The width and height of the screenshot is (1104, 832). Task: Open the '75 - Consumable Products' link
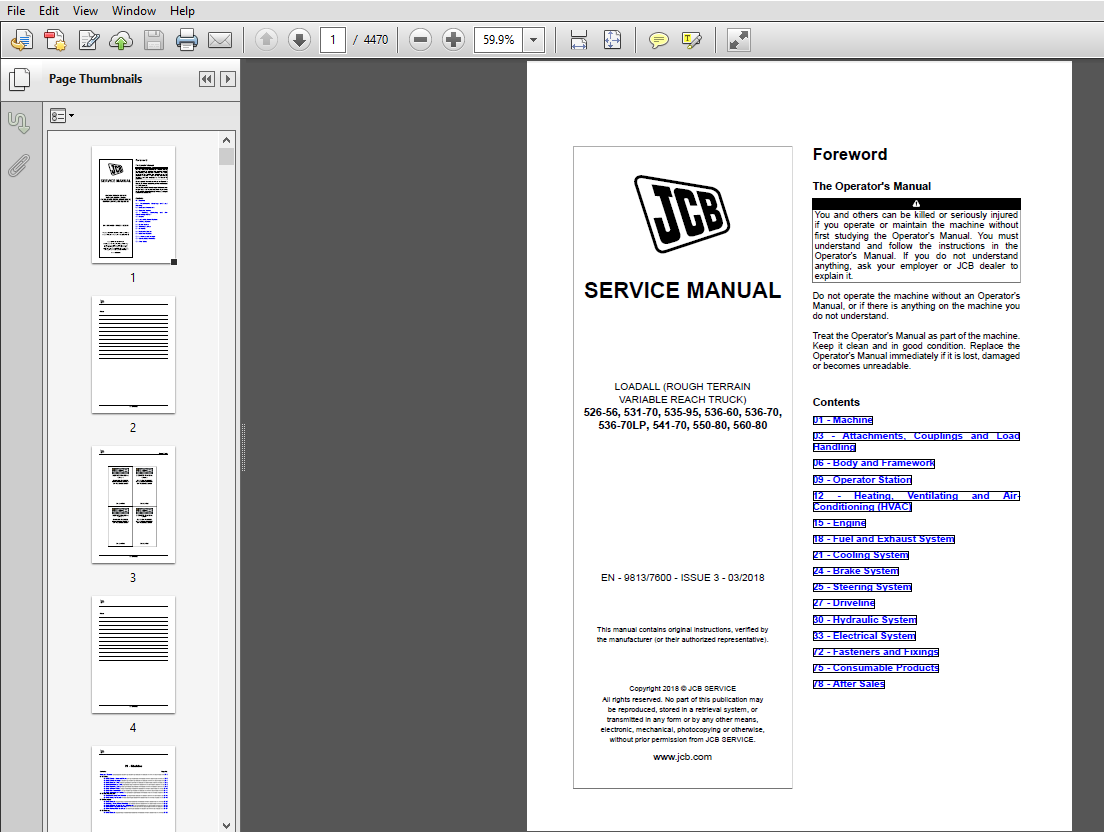click(876, 668)
